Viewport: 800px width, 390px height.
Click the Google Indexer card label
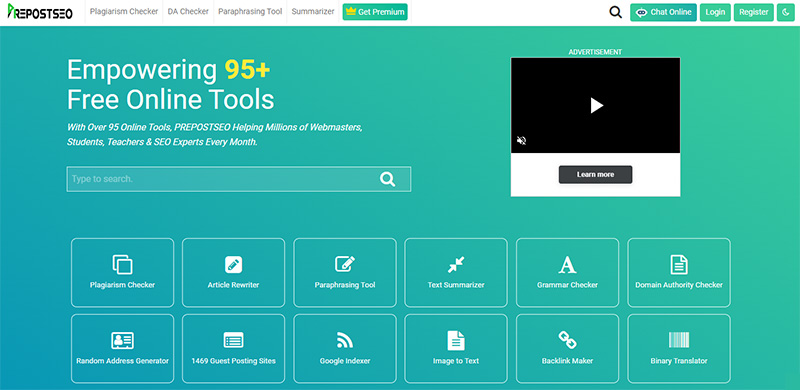point(345,361)
